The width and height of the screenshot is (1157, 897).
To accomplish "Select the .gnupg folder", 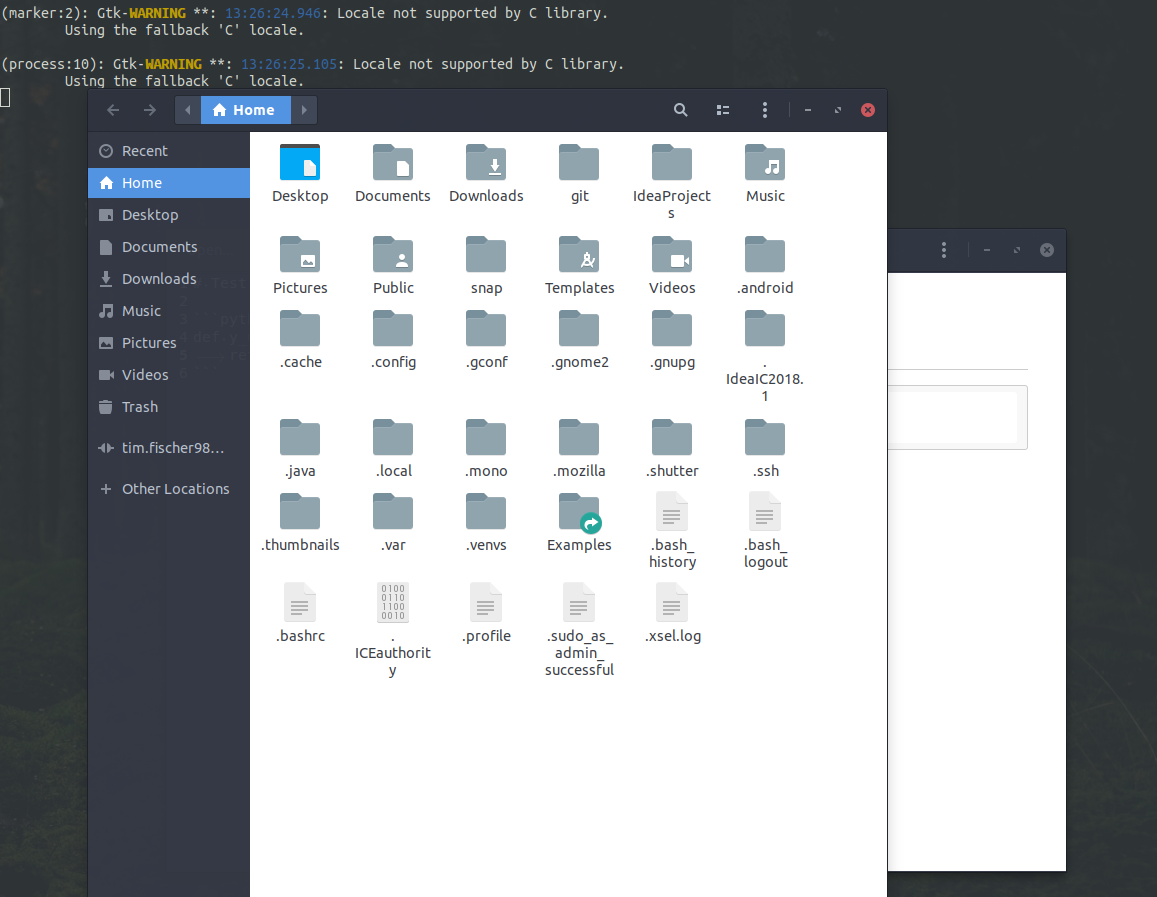I will (x=671, y=329).
